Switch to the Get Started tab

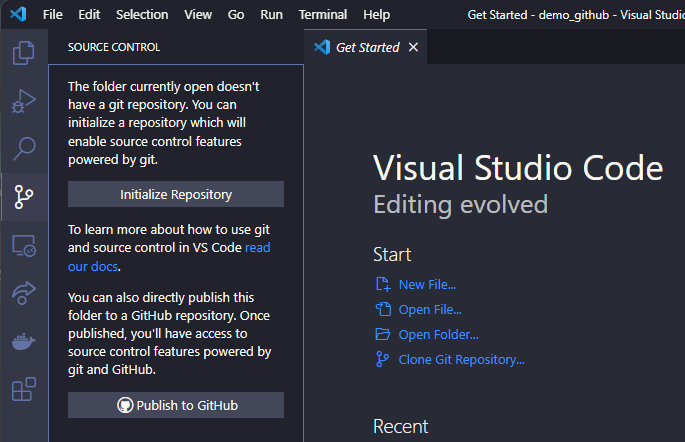[366, 47]
